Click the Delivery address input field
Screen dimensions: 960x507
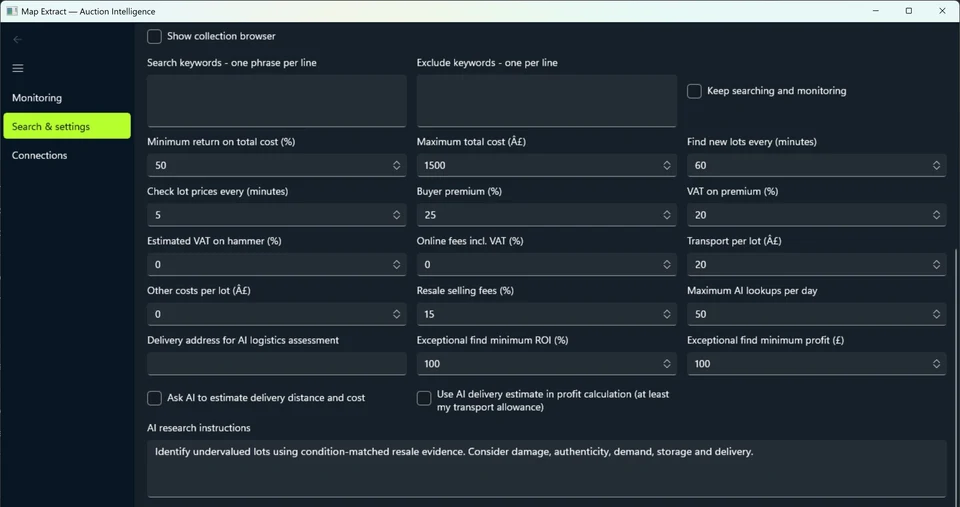click(x=277, y=364)
